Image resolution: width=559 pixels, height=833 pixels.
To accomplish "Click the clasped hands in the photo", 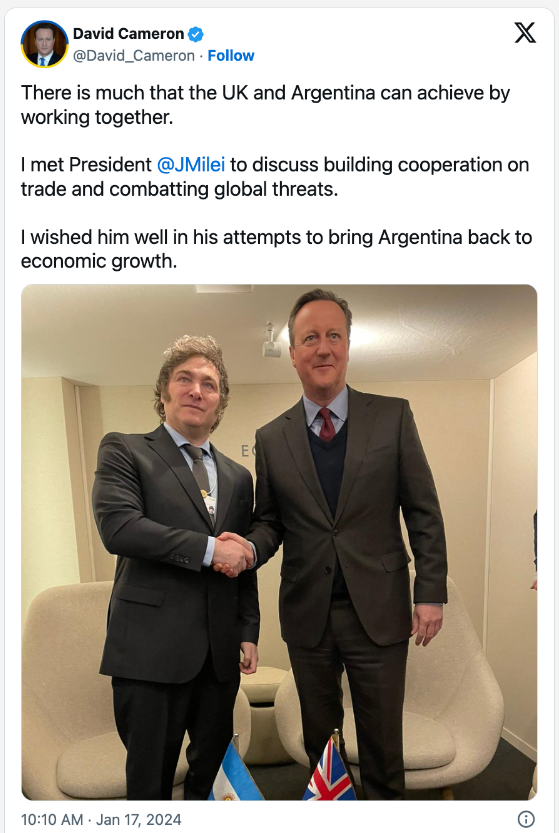I will (x=232, y=555).
